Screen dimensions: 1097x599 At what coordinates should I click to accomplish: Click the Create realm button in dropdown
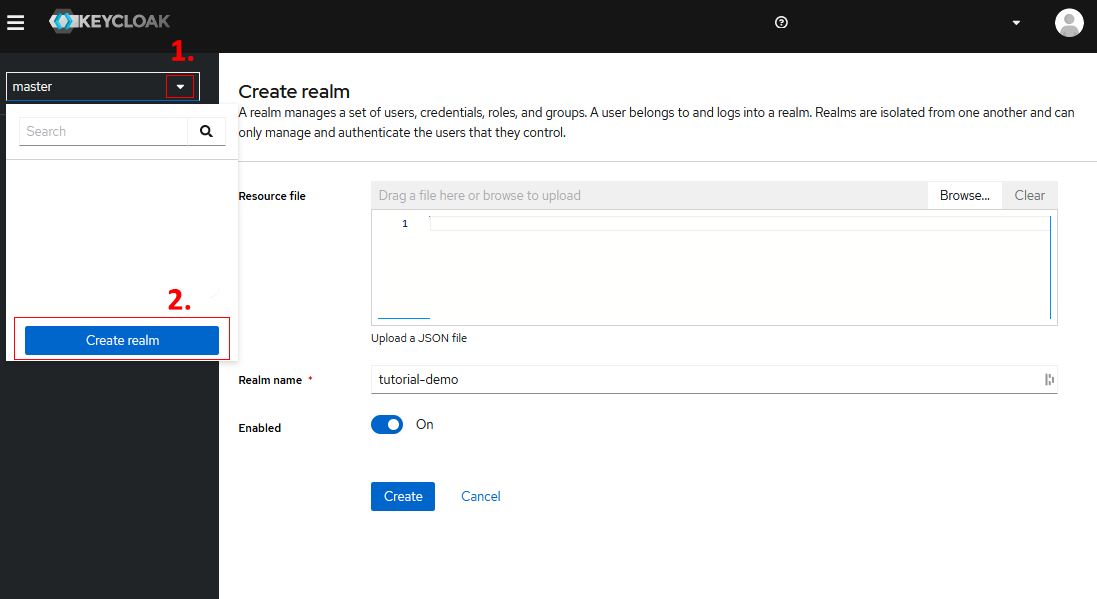122,340
